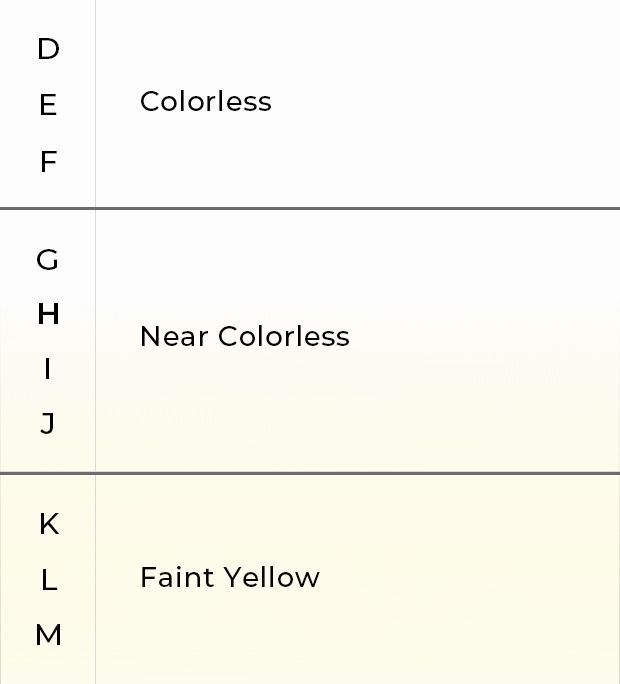Select the E color grade letter

pos(48,105)
